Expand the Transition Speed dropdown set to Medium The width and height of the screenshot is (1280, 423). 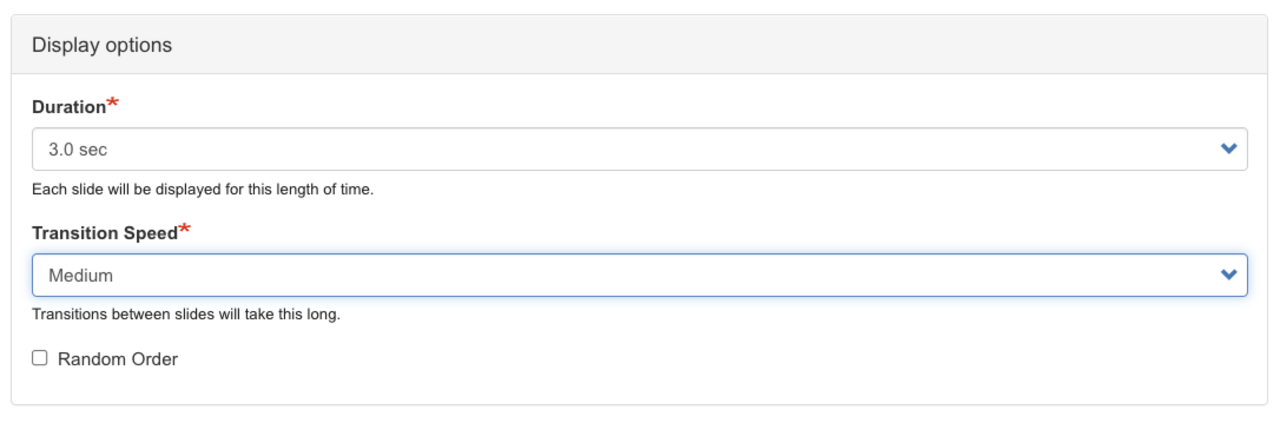click(x=639, y=275)
